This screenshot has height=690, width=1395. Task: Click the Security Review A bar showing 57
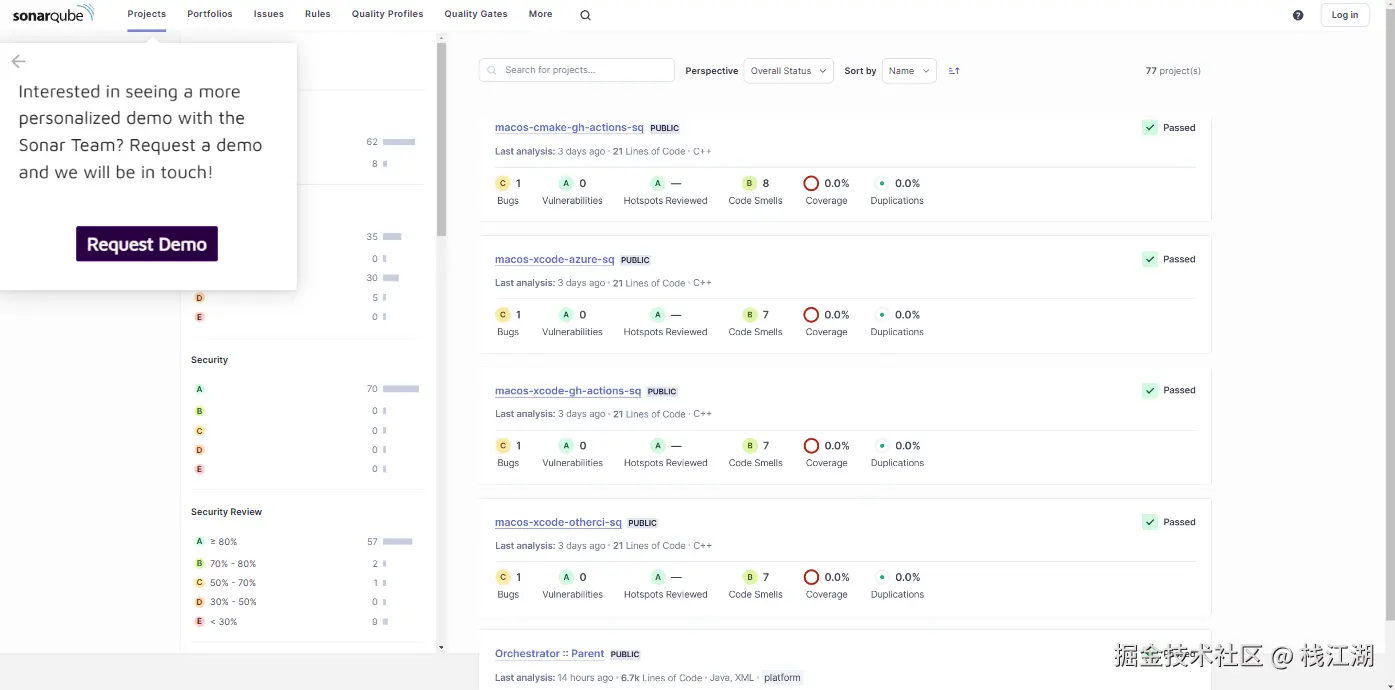(x=398, y=542)
